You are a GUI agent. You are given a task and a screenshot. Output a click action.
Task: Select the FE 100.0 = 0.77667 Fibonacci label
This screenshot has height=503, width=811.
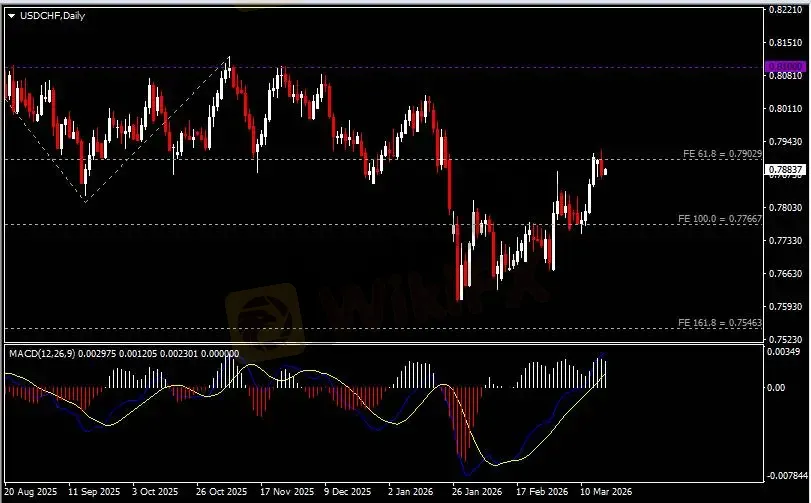coord(720,218)
